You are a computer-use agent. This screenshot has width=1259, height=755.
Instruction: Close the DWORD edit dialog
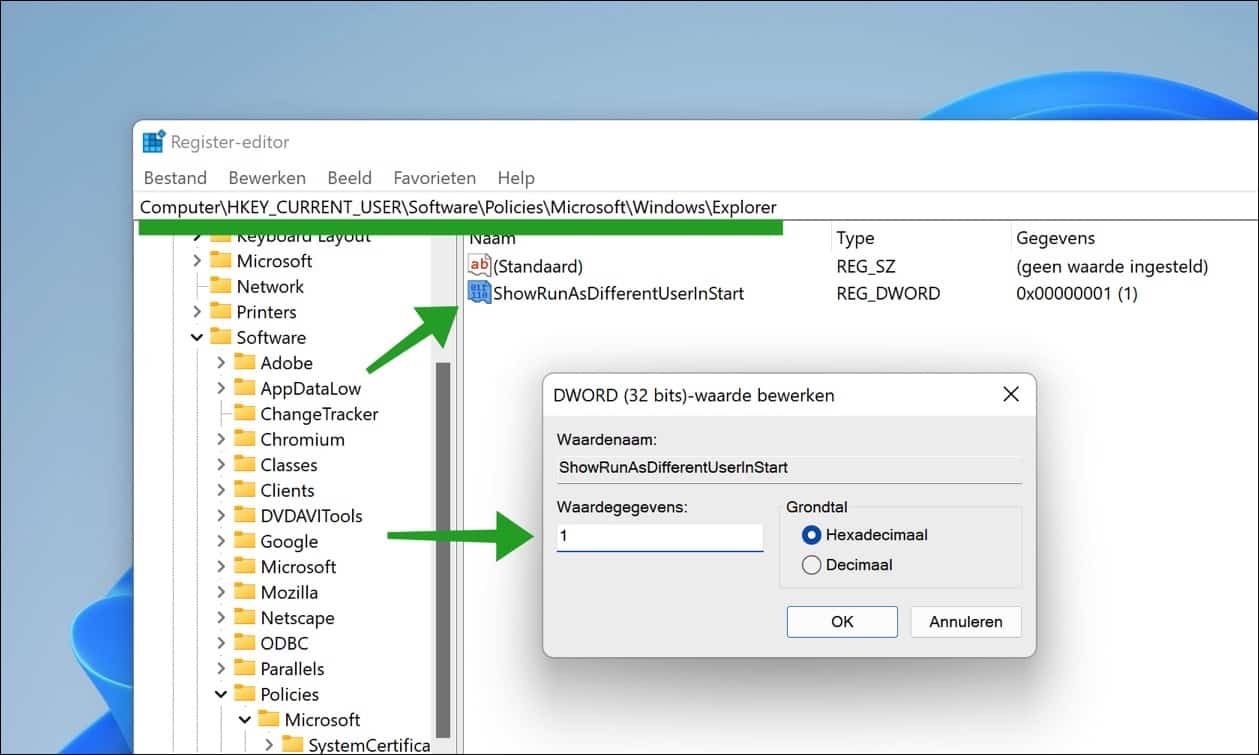coord(1011,395)
